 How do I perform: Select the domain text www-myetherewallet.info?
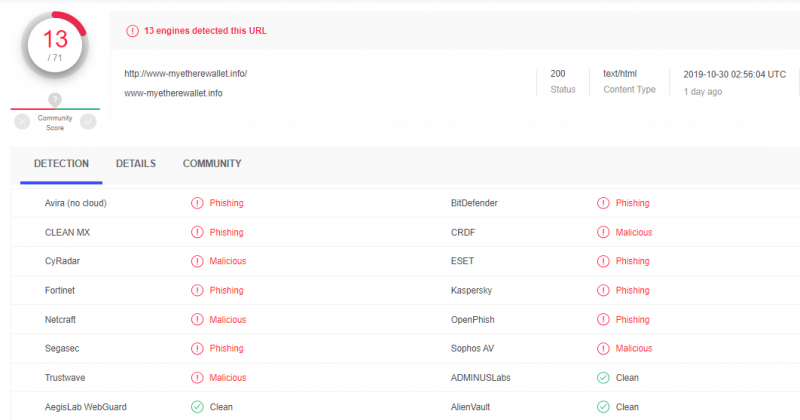pyautogui.click(x=173, y=93)
